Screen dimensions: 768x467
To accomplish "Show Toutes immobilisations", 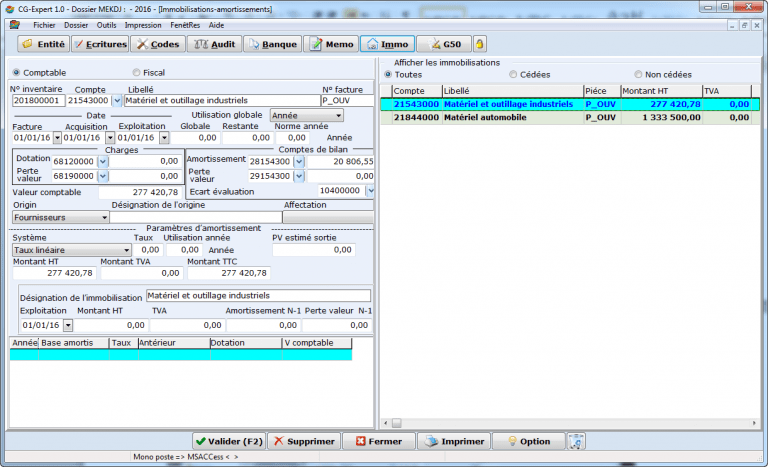I will [x=388, y=74].
